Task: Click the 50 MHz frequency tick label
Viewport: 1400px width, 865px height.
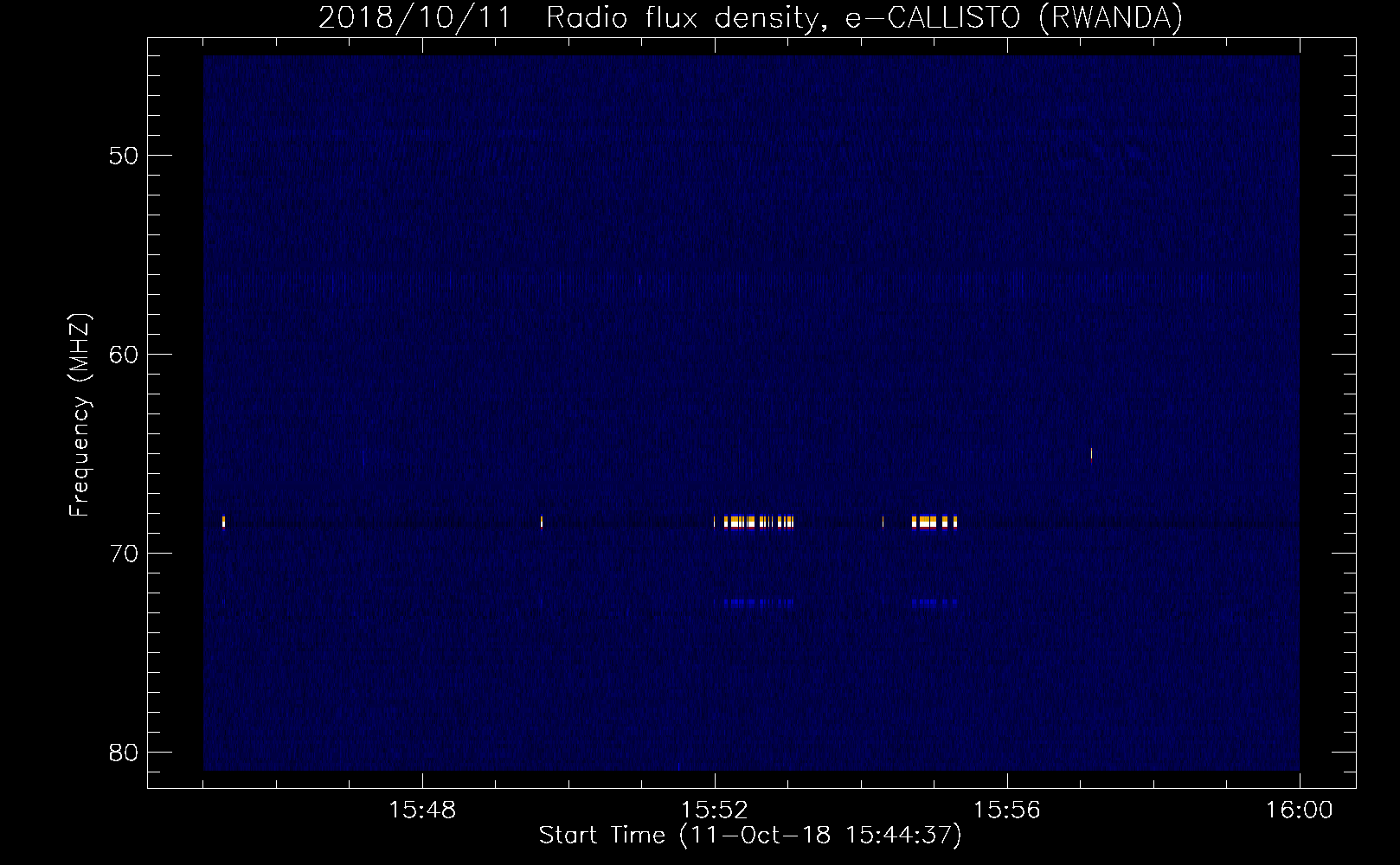Action: click(124, 156)
